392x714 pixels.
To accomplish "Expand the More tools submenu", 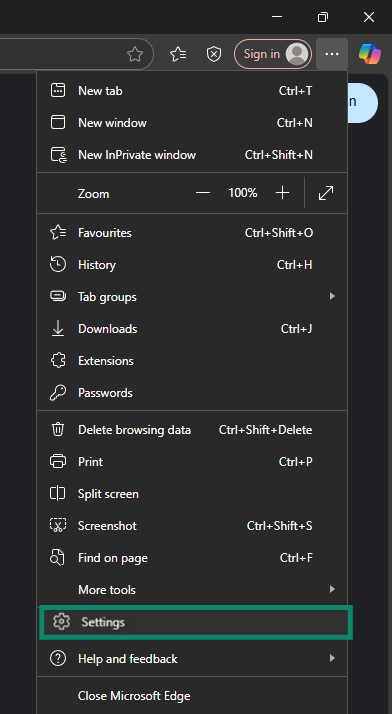I will [192, 590].
